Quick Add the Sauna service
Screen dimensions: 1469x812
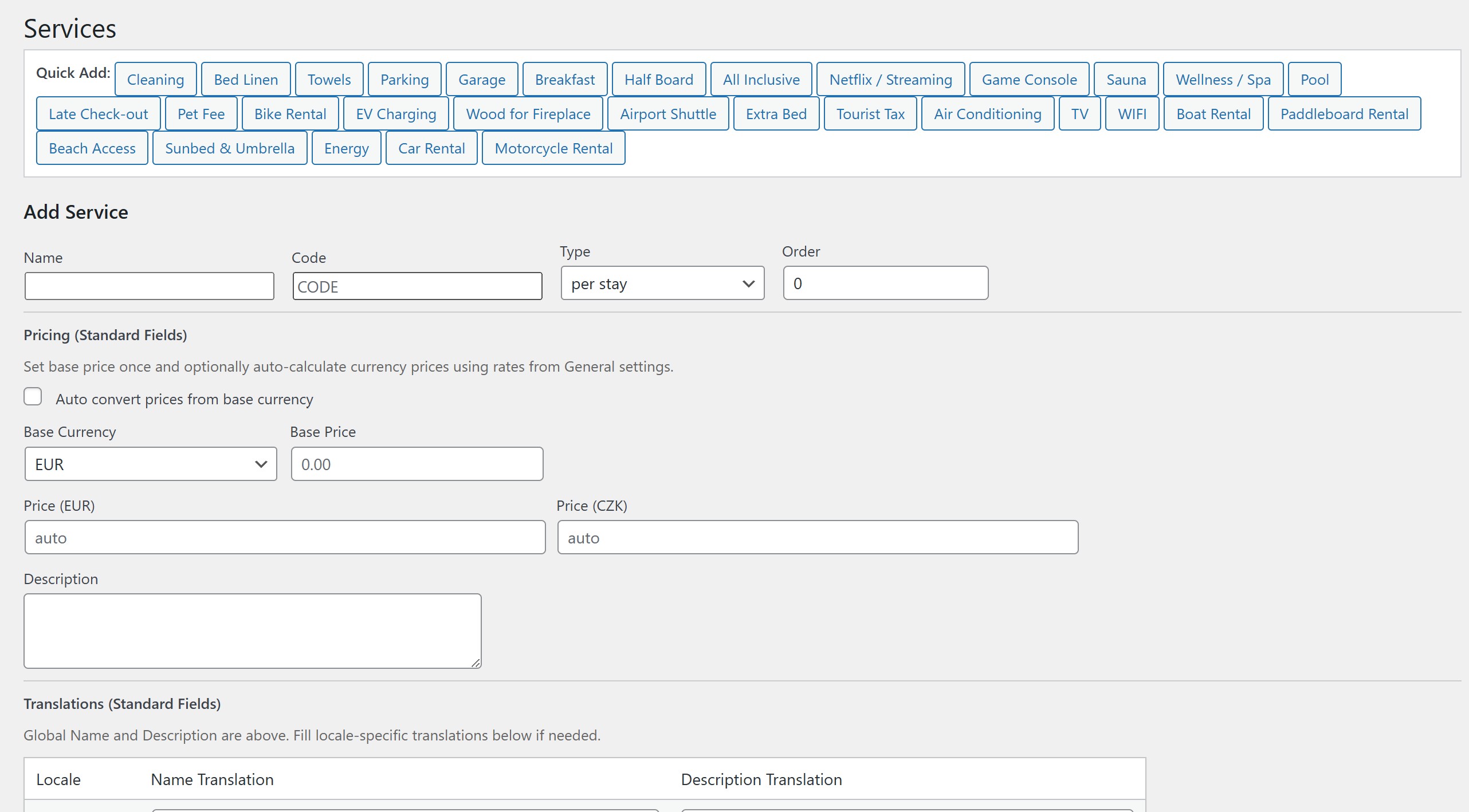click(1125, 79)
